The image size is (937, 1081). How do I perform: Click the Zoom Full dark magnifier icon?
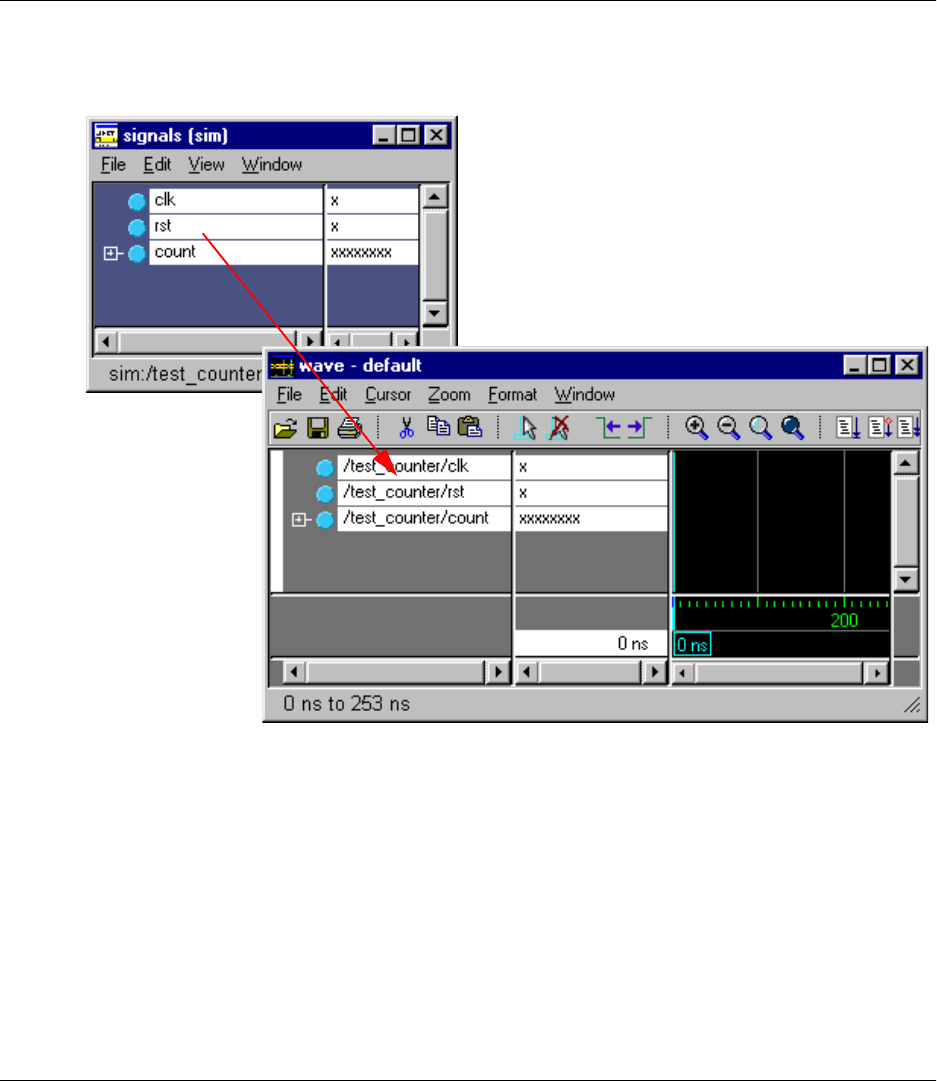click(792, 427)
